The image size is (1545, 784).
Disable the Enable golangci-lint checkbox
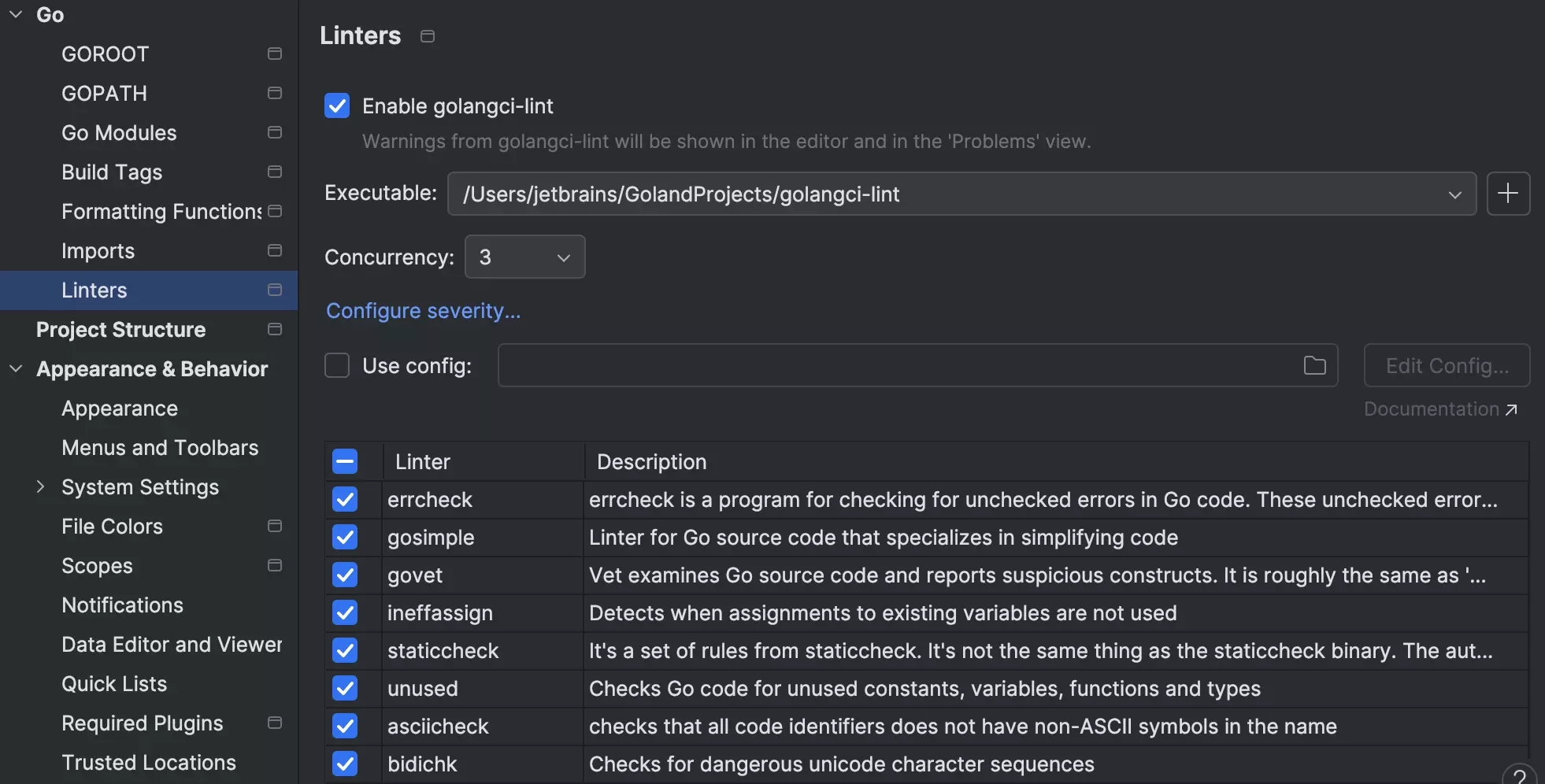(337, 105)
